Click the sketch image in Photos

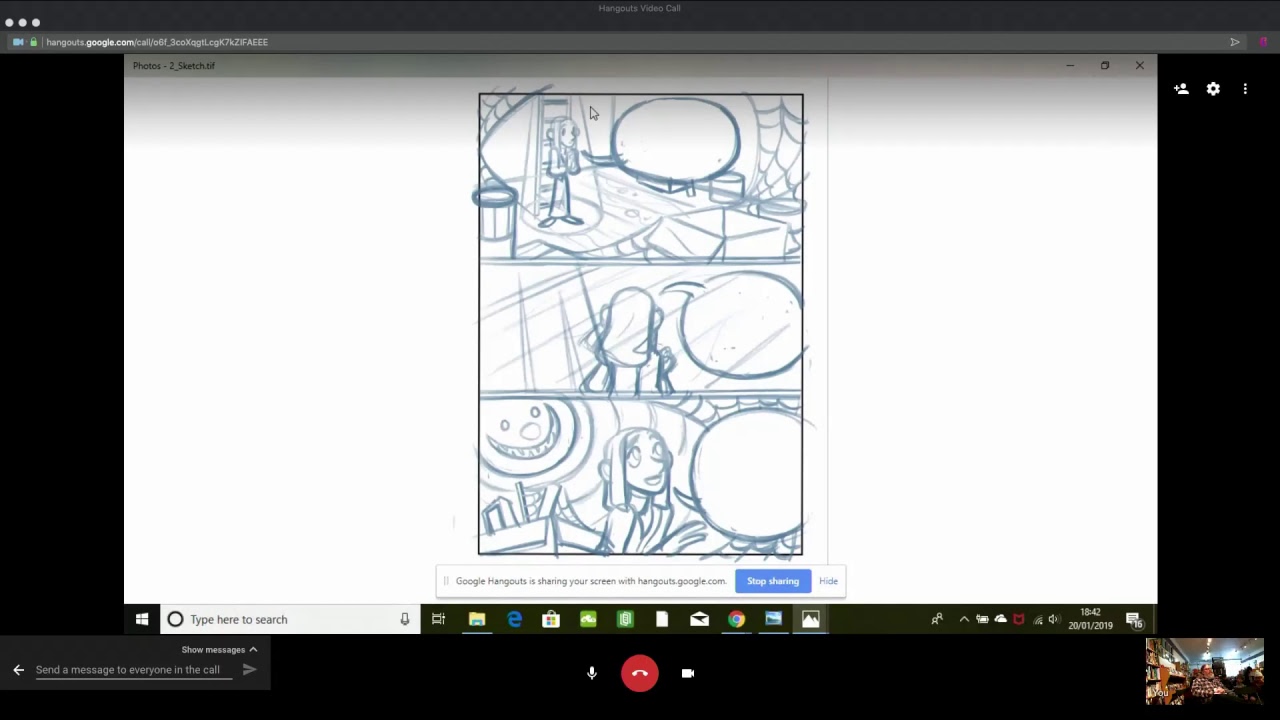[x=641, y=325]
